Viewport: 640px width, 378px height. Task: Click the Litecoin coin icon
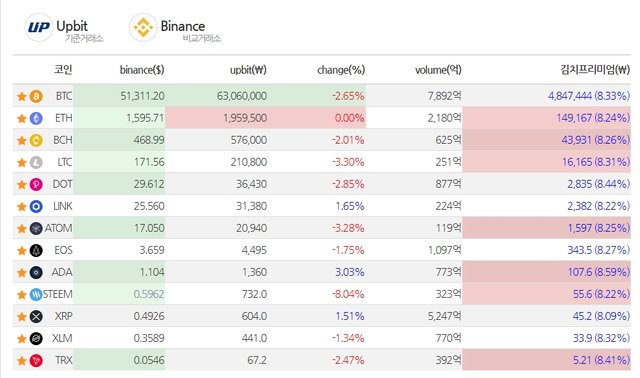[36, 162]
